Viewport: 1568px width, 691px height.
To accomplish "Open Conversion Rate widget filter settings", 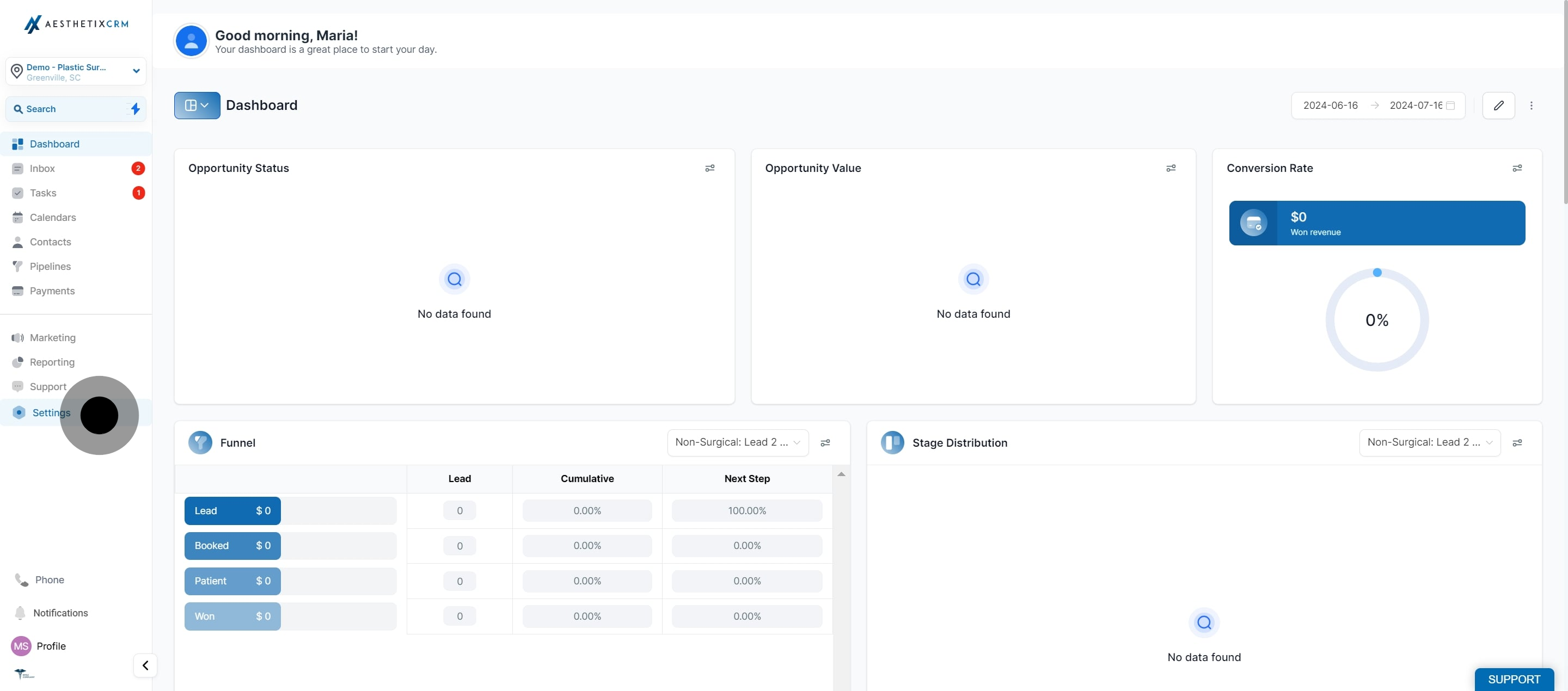I will point(1517,168).
